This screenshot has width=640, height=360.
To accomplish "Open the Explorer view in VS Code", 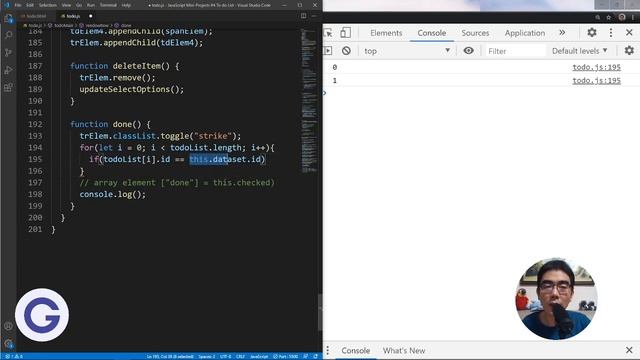I will pos(8,18).
